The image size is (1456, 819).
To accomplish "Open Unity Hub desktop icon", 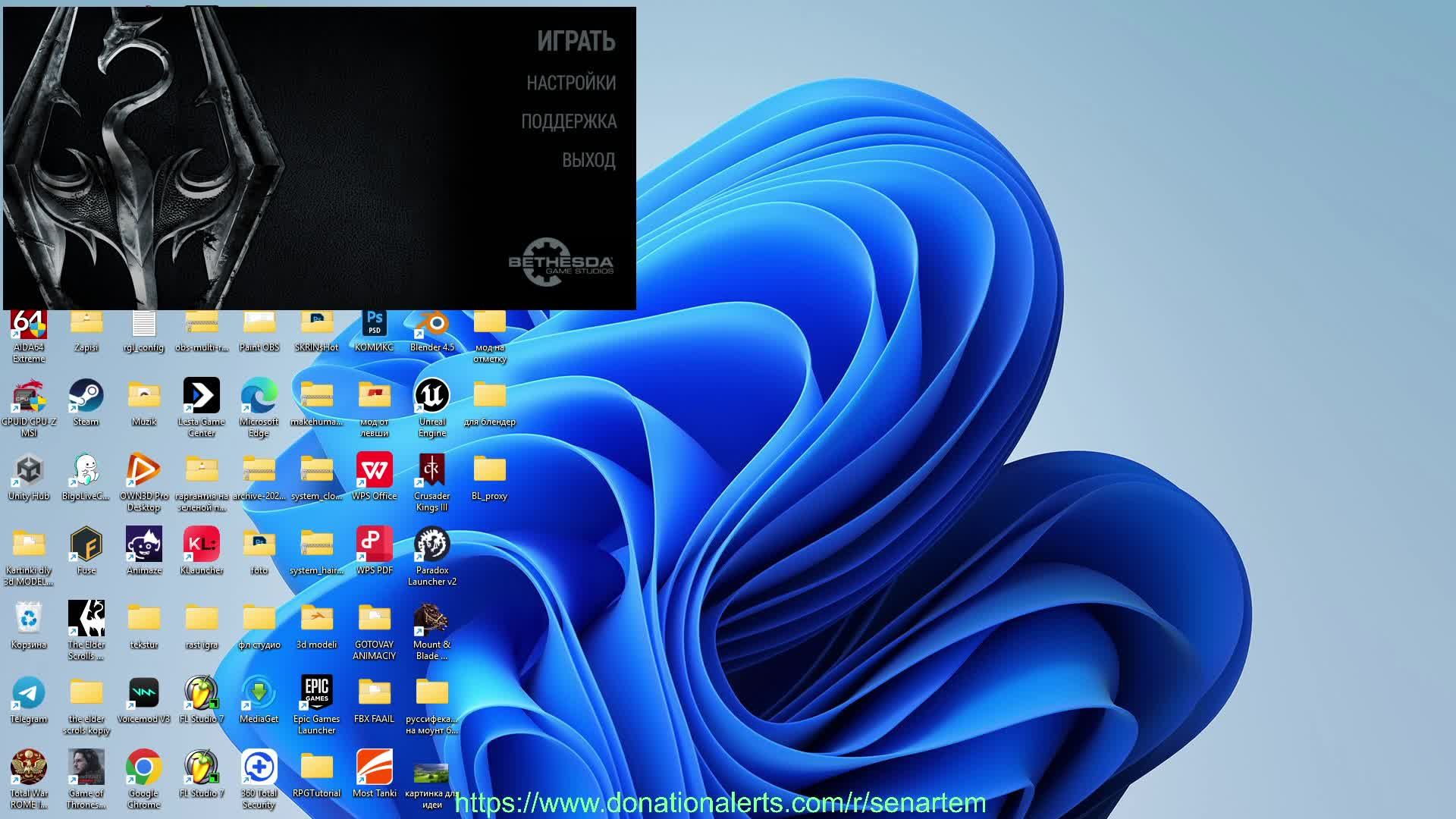I will tap(29, 477).
